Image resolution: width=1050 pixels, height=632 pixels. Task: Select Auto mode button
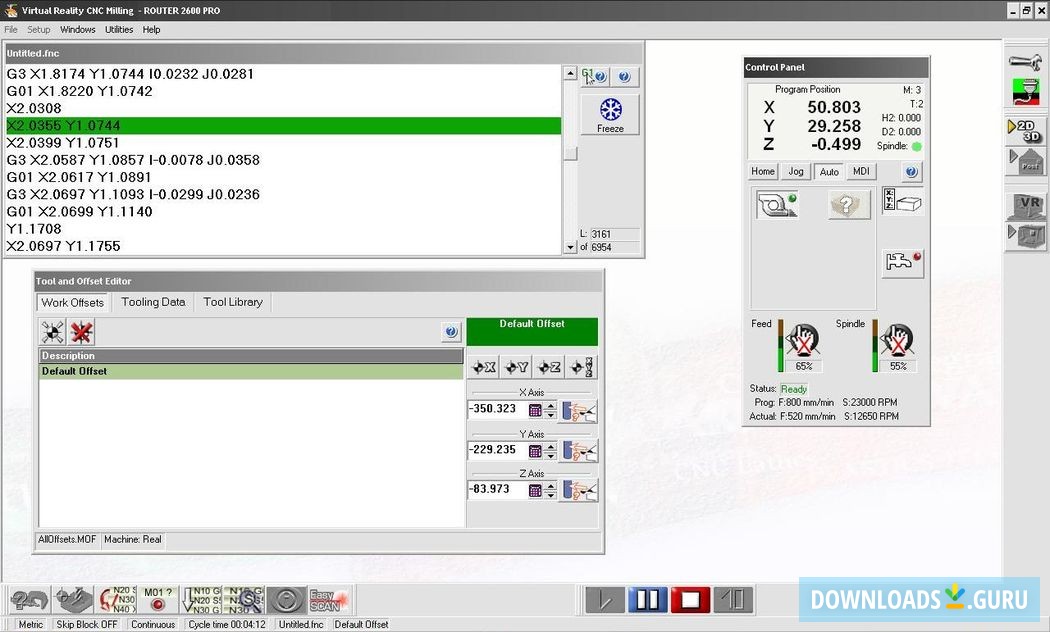point(829,172)
